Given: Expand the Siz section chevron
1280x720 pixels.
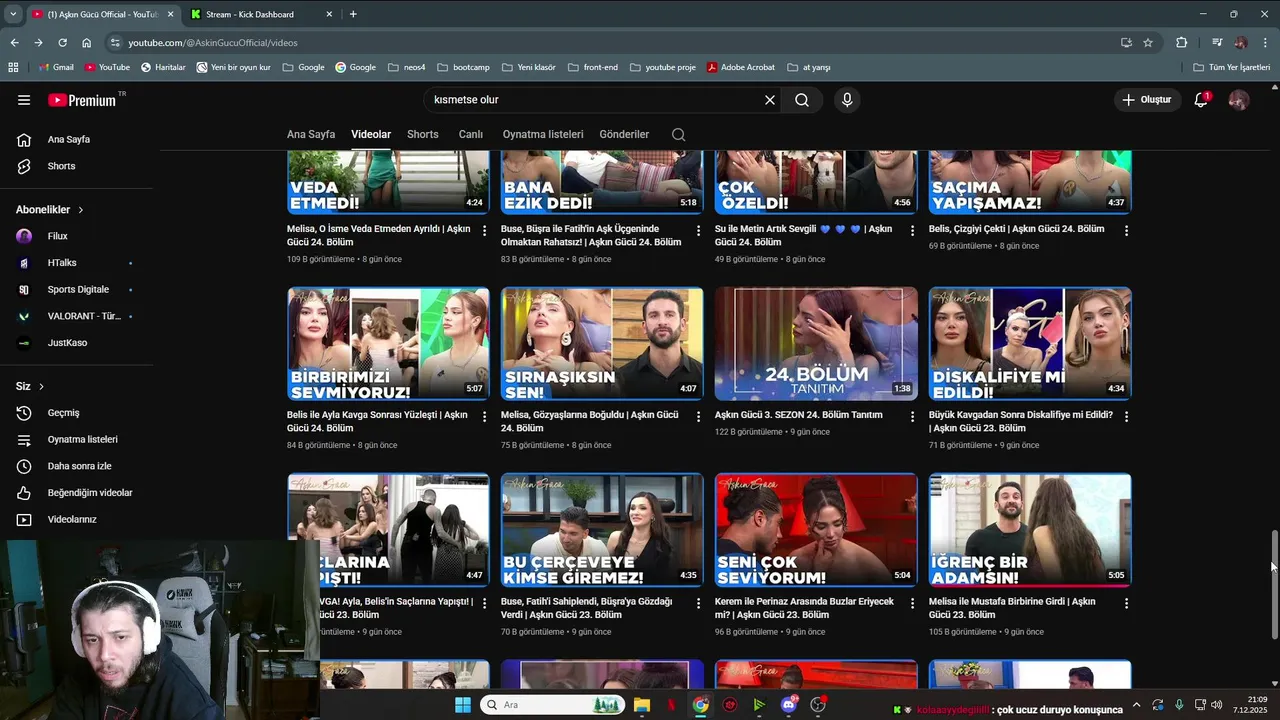Looking at the screenshot, I should 41,386.
